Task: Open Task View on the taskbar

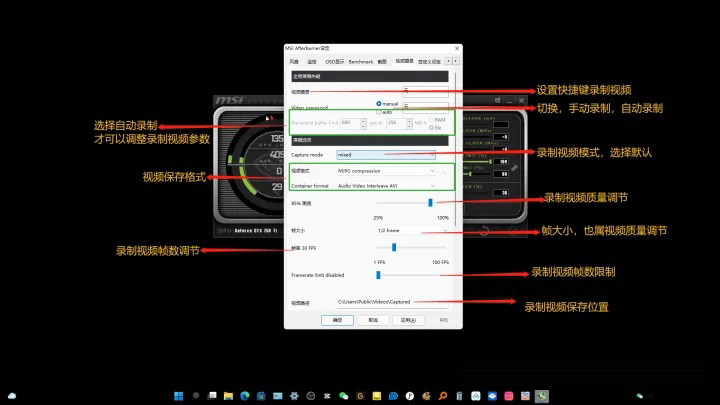Action: 212,396
